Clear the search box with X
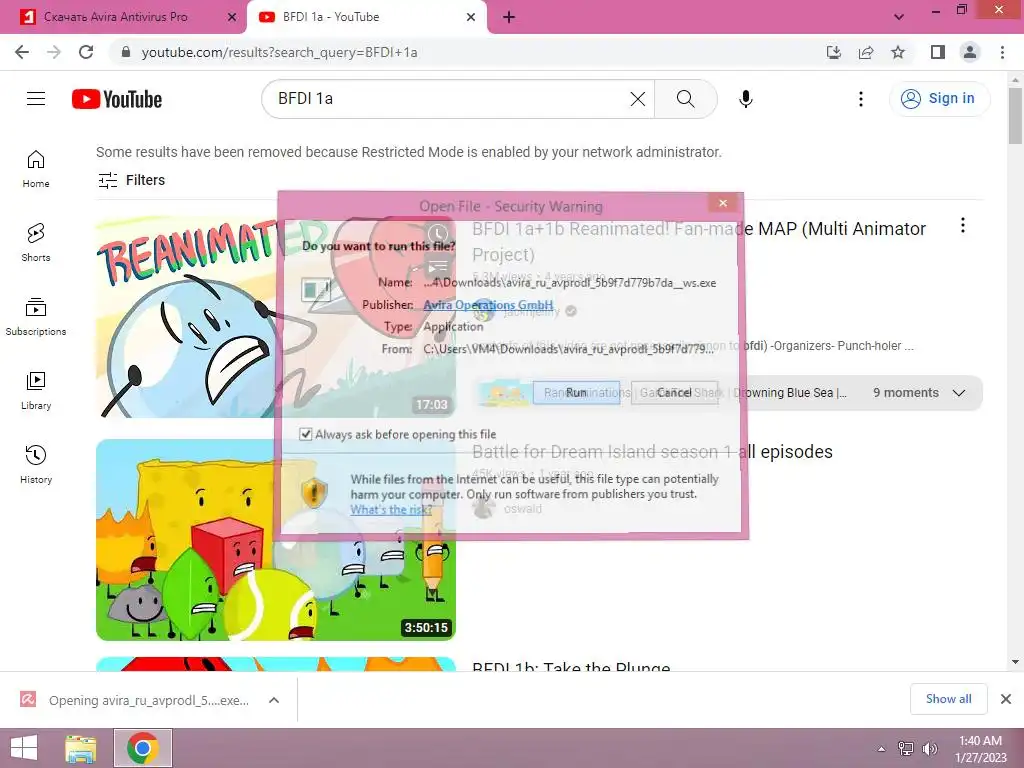1024x768 pixels. [637, 99]
